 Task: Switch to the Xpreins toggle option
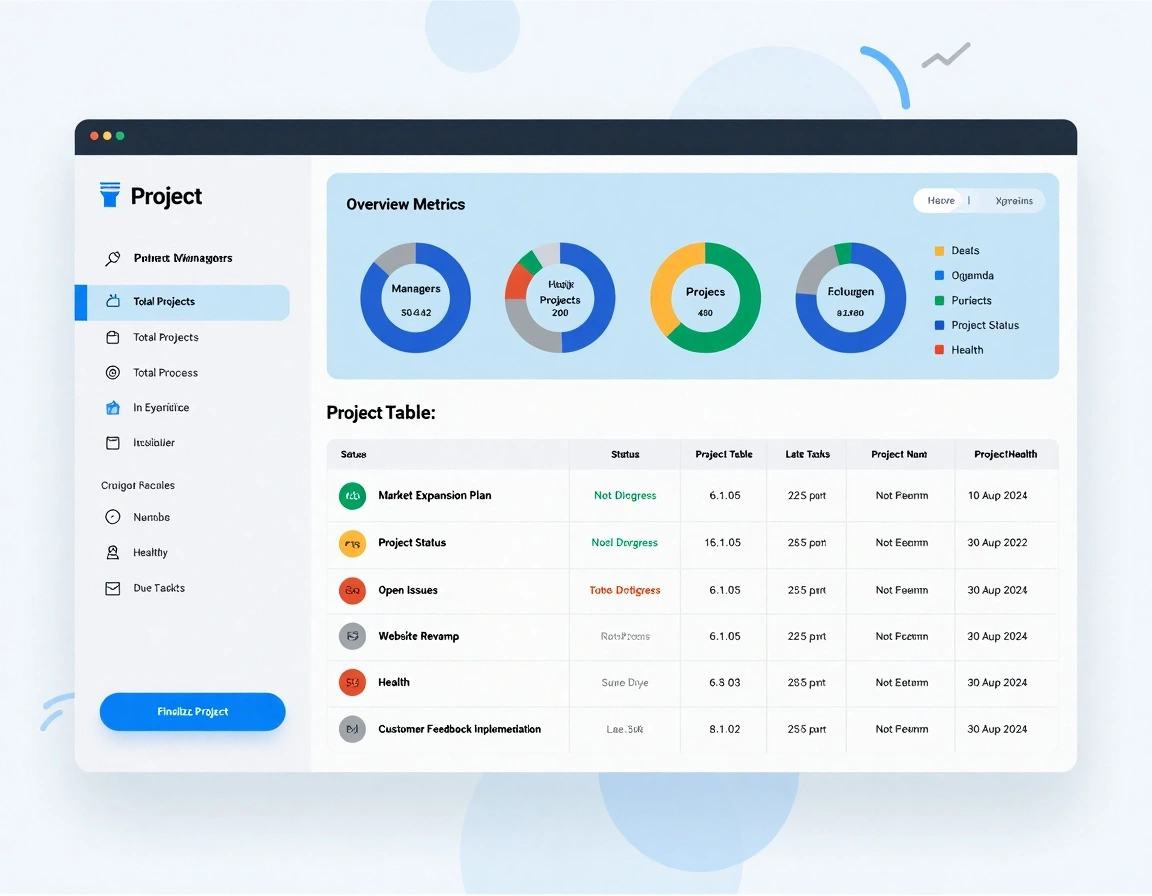1014,201
